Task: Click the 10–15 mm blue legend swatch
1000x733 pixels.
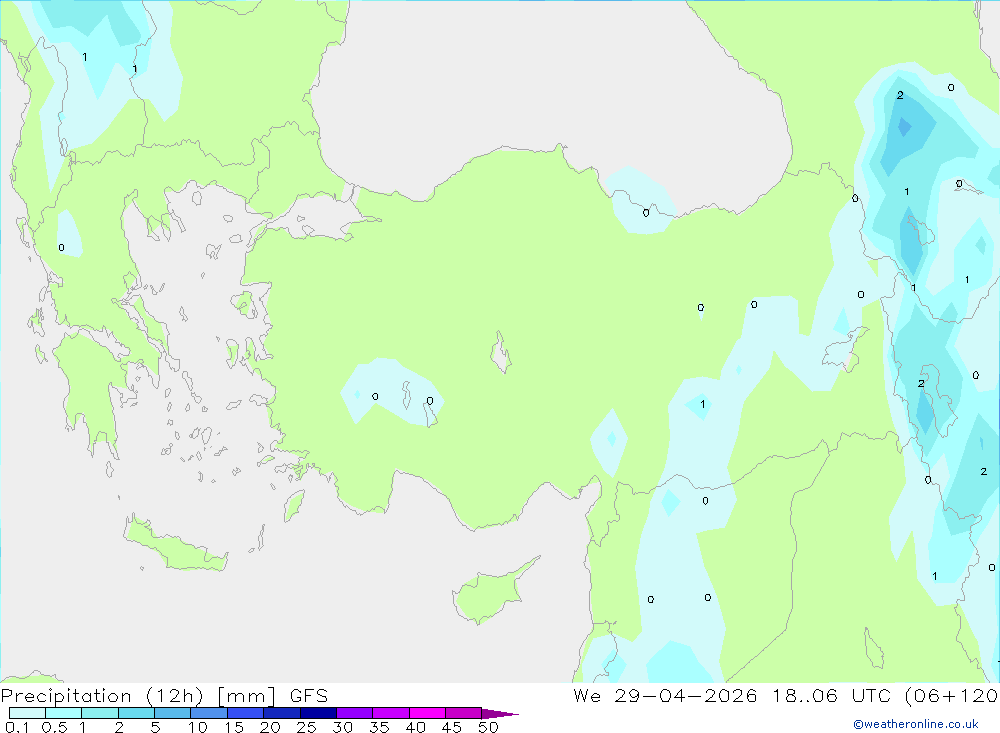Action: point(209,713)
